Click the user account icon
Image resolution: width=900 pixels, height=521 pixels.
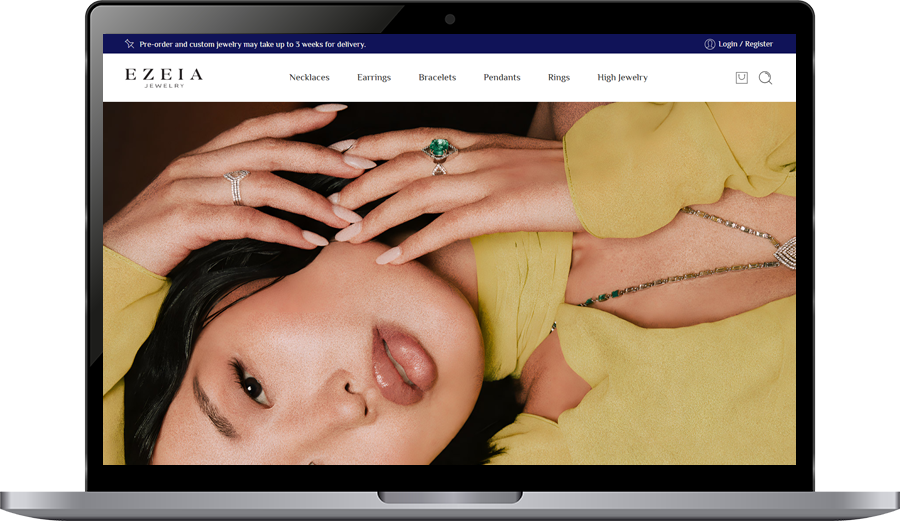click(x=709, y=44)
